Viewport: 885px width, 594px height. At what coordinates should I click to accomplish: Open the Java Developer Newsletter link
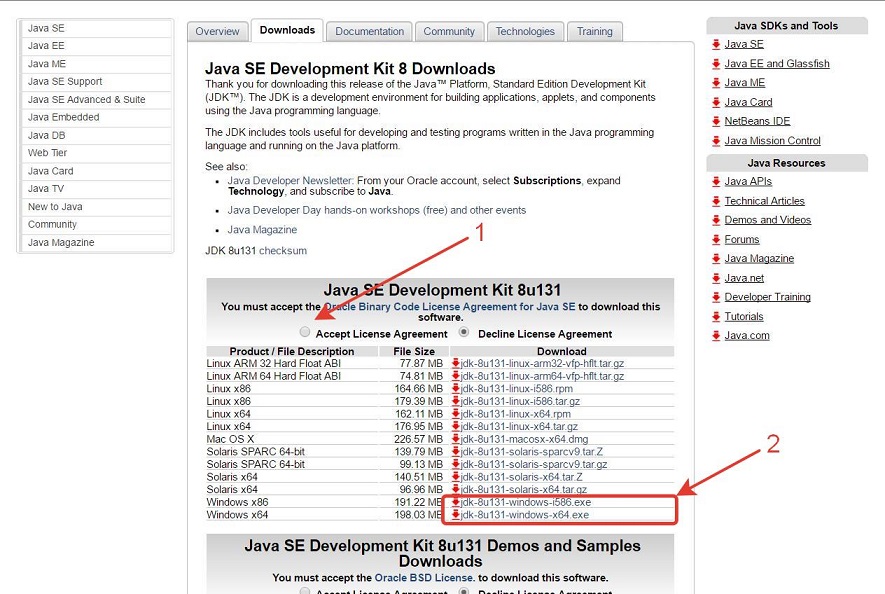[x=291, y=181]
